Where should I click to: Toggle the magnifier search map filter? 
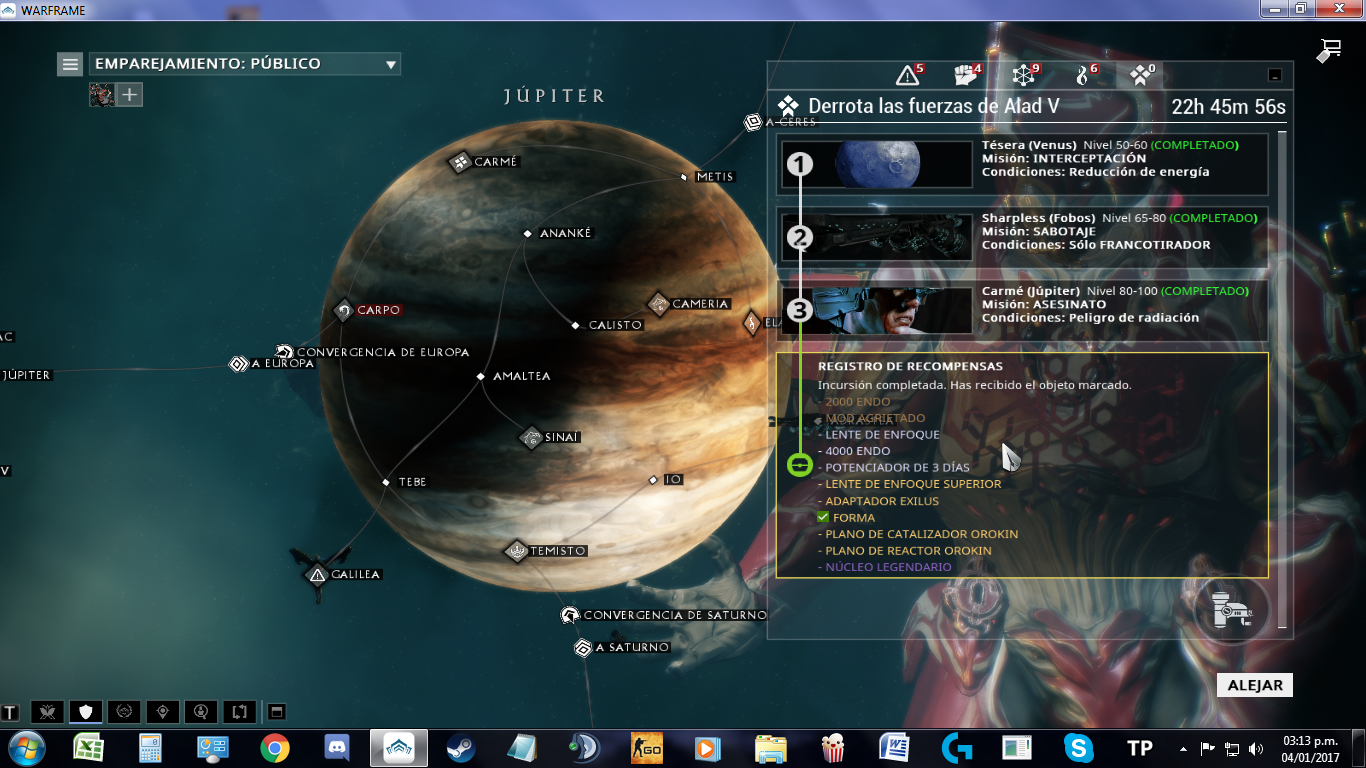pyautogui.click(x=201, y=712)
